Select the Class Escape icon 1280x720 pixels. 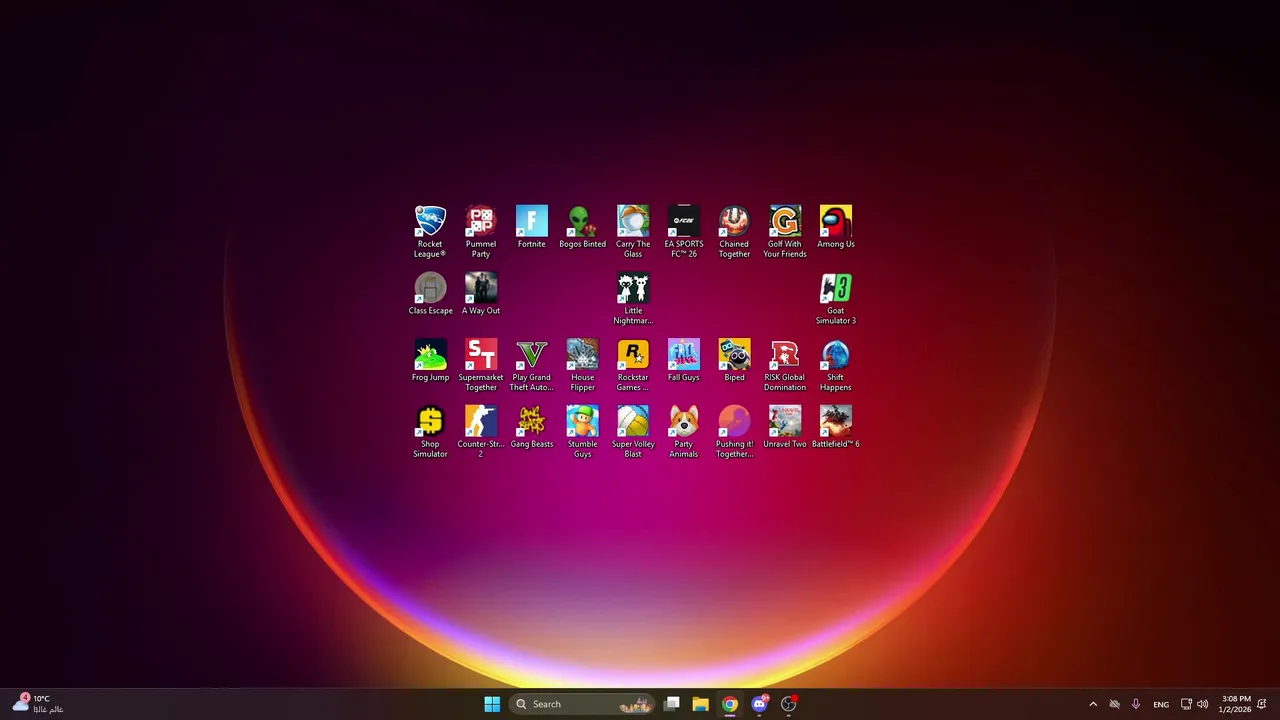click(x=430, y=294)
